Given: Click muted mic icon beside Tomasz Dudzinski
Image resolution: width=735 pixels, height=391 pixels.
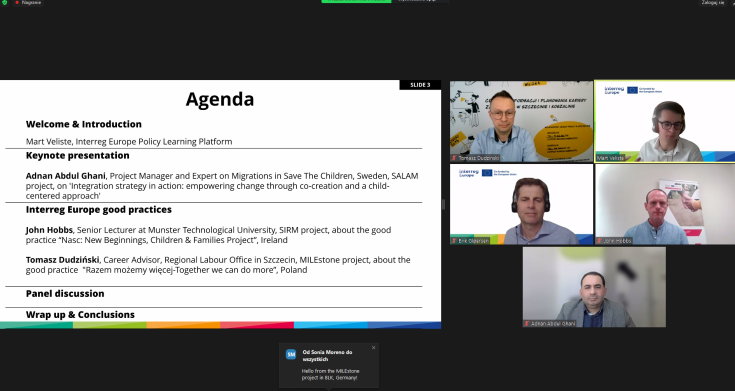Looking at the screenshot, I should 454,158.
